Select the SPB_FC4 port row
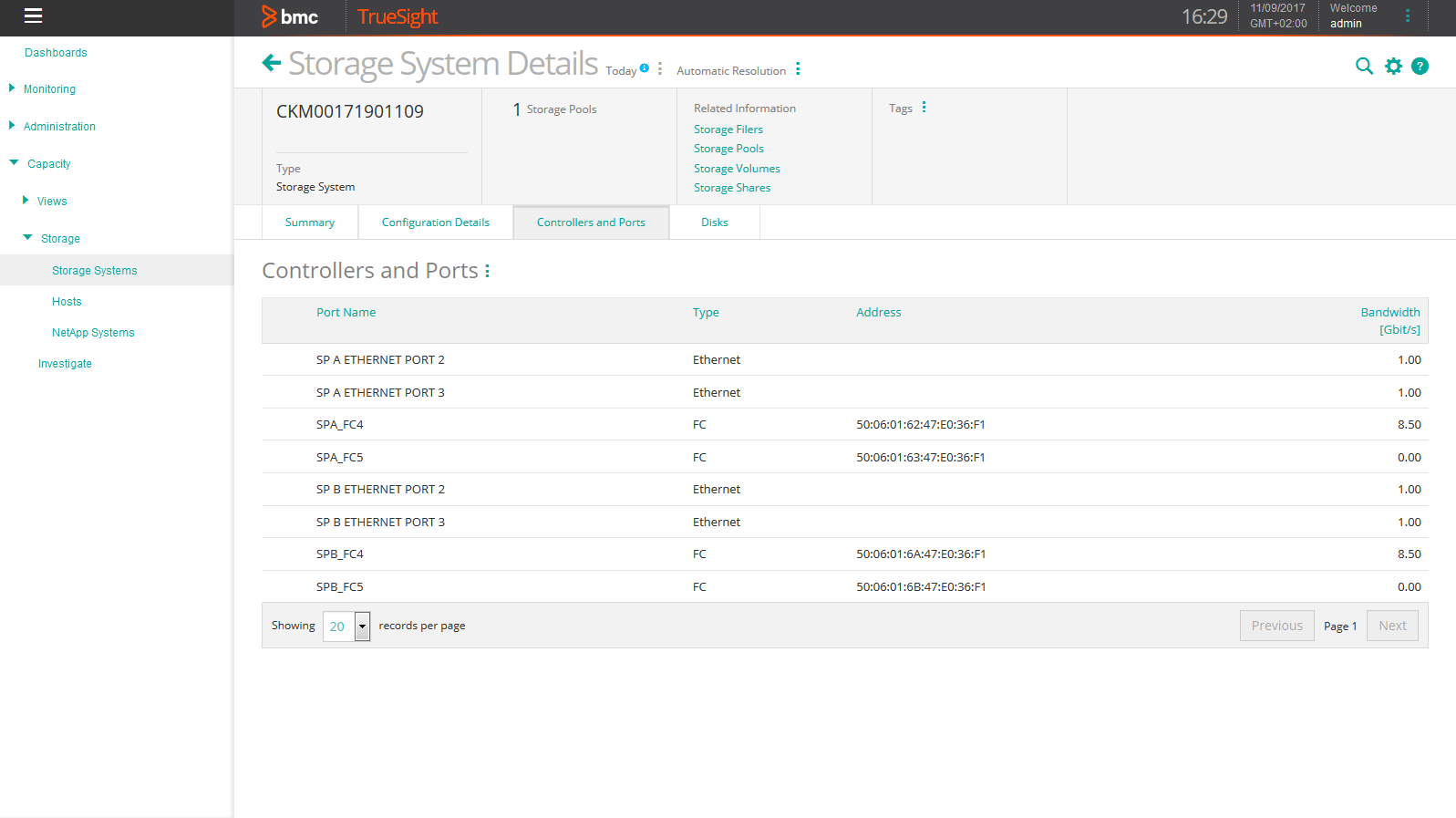This screenshot has width=1456, height=818. 844,554
